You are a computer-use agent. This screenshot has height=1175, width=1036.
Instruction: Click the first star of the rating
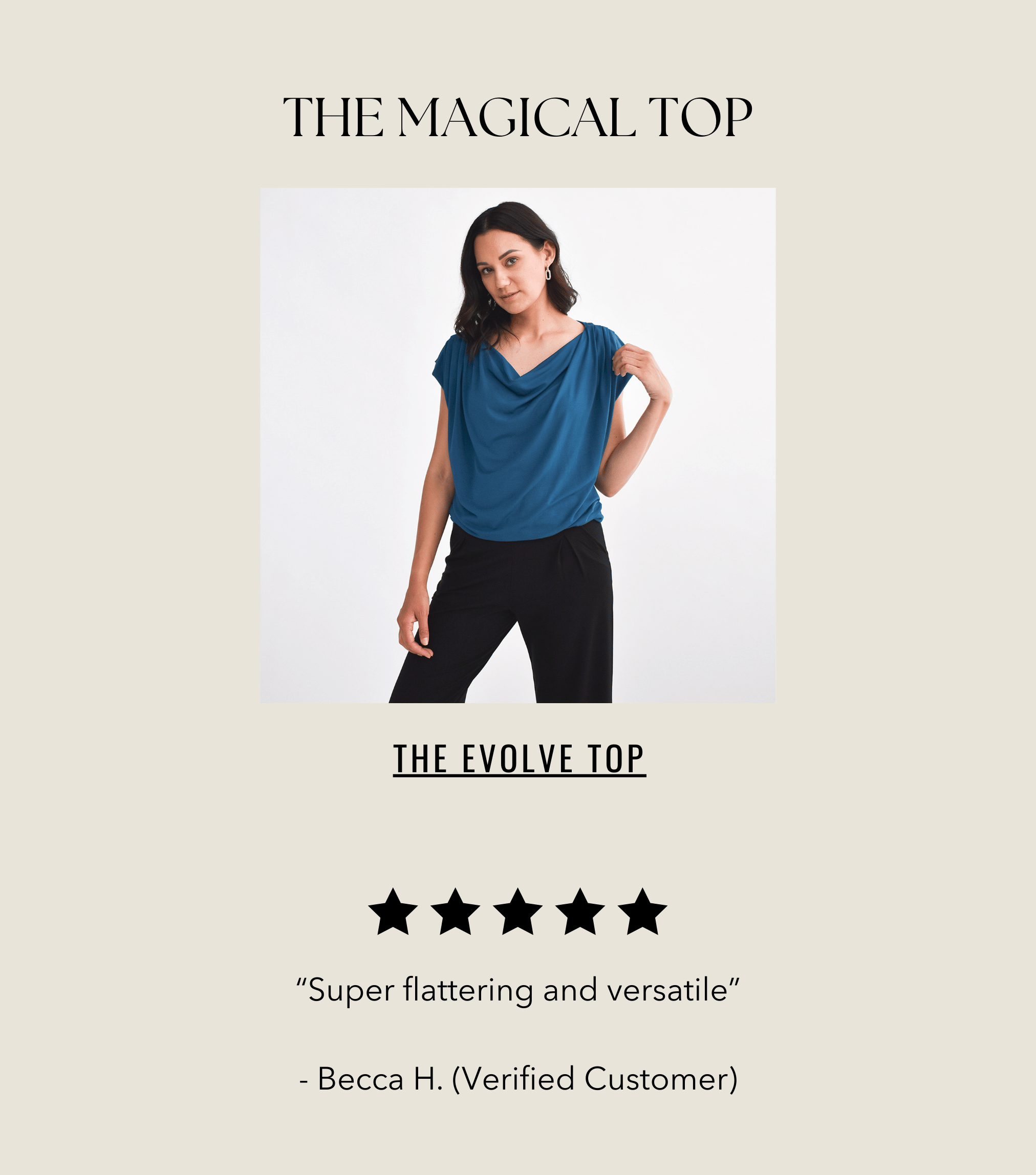[x=393, y=912]
